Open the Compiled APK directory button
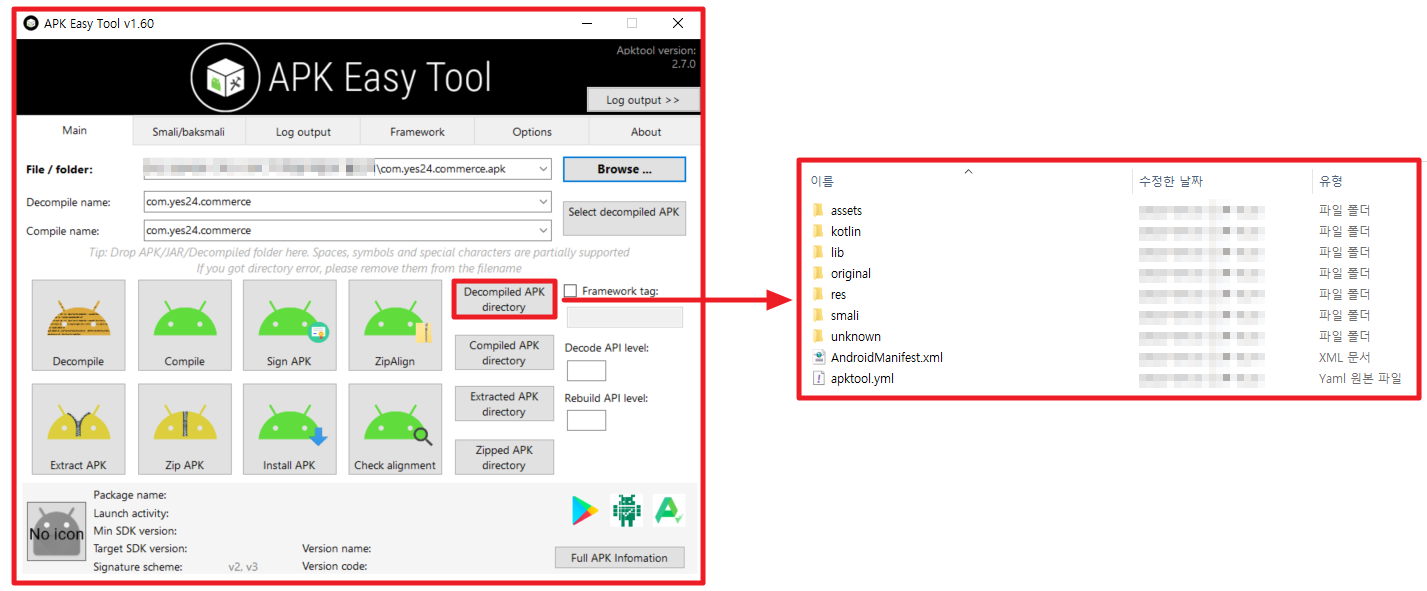Image resolution: width=1427 pixels, height=591 pixels. (504, 353)
